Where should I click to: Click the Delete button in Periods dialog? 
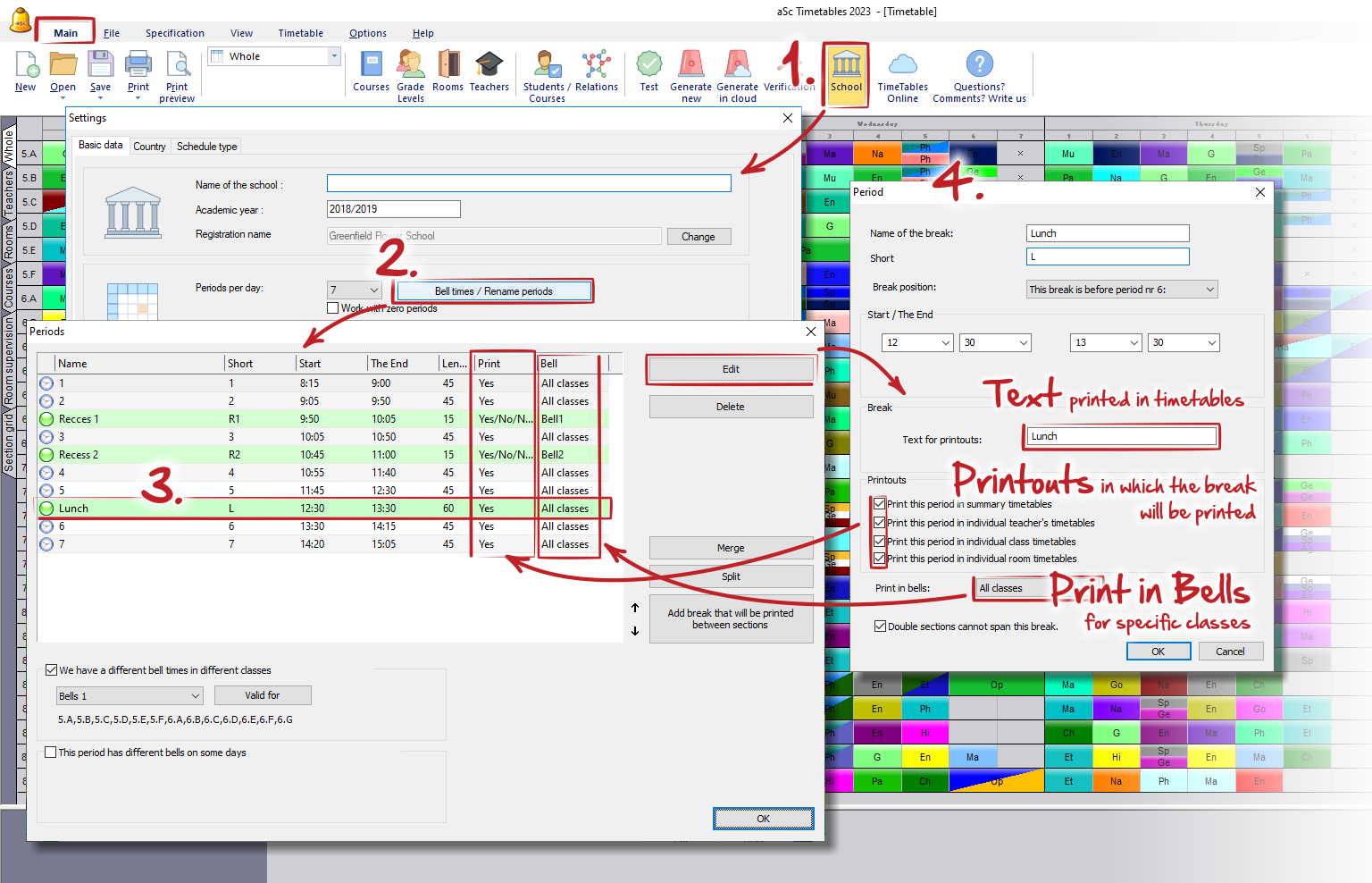[x=731, y=407]
